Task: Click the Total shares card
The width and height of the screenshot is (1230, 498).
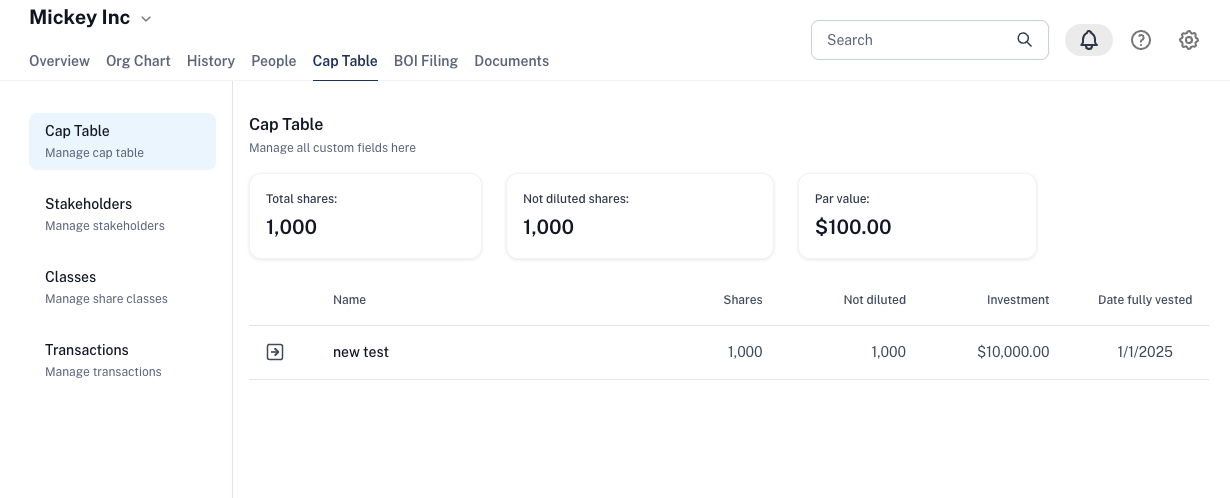Action: pos(365,216)
